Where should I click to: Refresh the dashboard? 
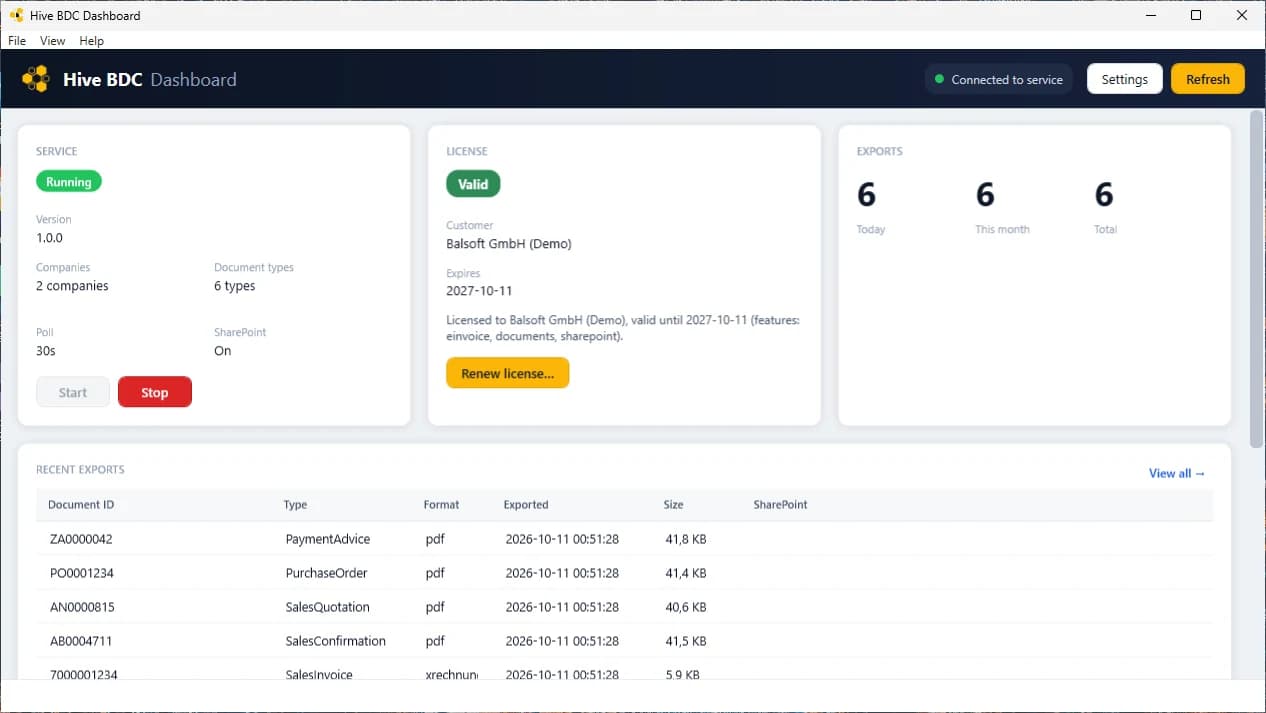coord(1208,79)
